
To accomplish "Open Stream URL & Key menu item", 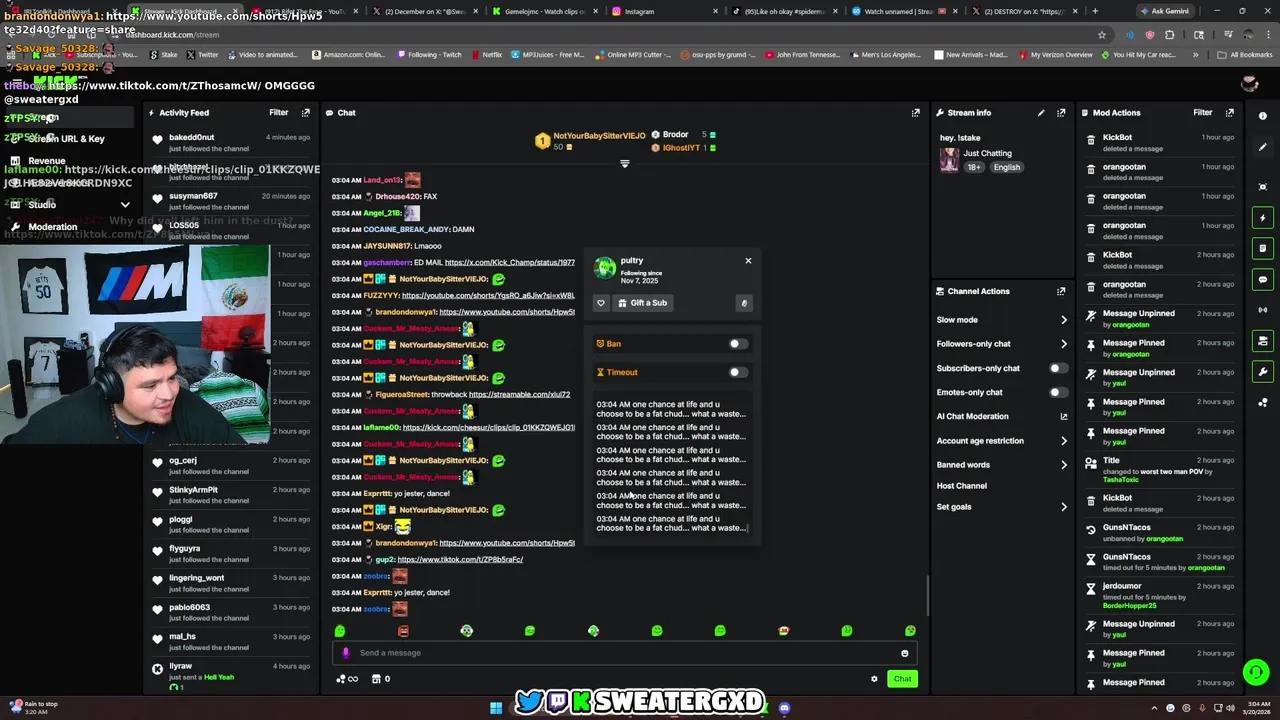I will point(66,139).
